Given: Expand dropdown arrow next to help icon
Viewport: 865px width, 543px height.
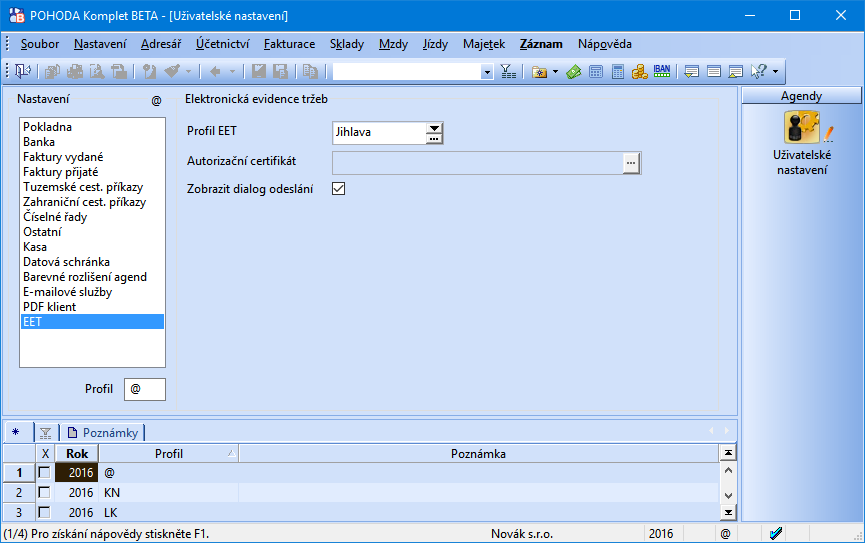Looking at the screenshot, I should (x=775, y=72).
